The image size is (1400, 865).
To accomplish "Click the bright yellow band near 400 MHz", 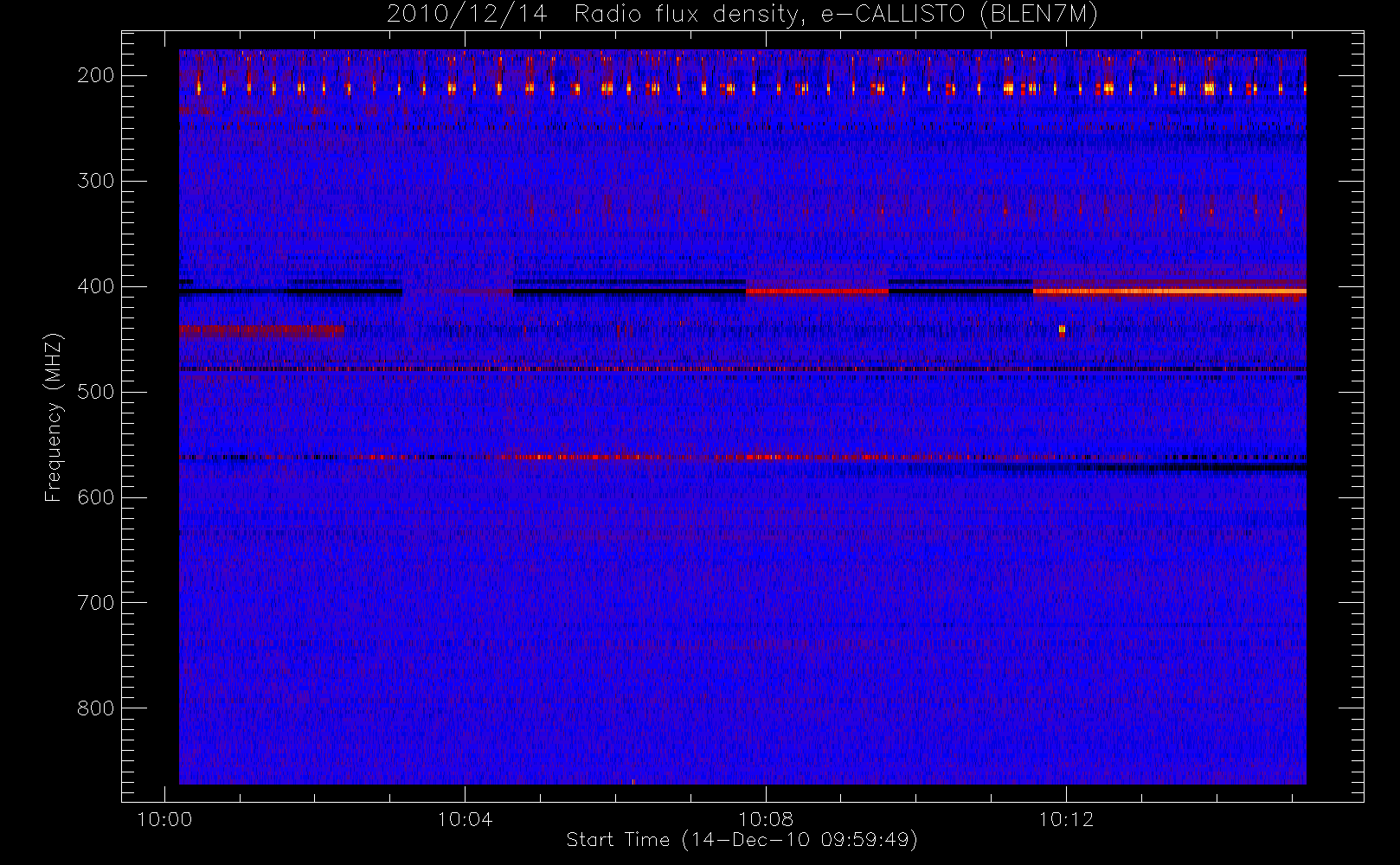I will pyautogui.click(x=1168, y=292).
